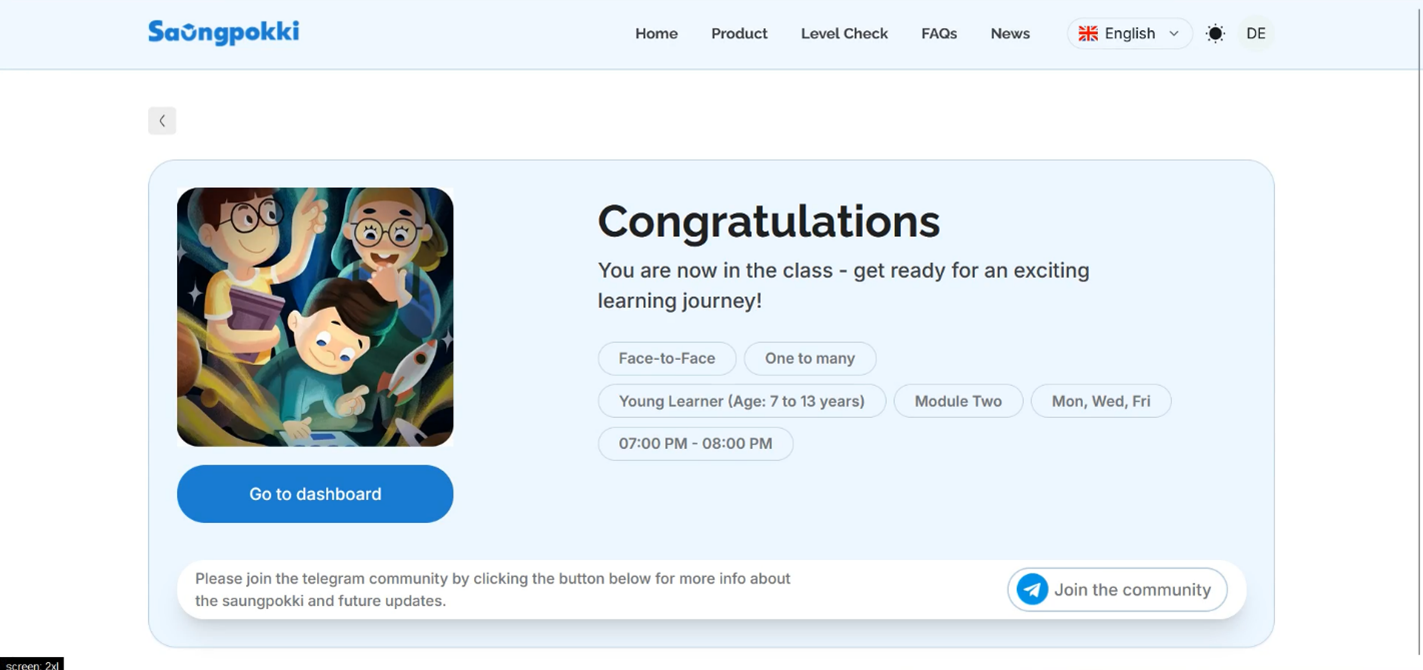Open the News page

(1010, 33)
